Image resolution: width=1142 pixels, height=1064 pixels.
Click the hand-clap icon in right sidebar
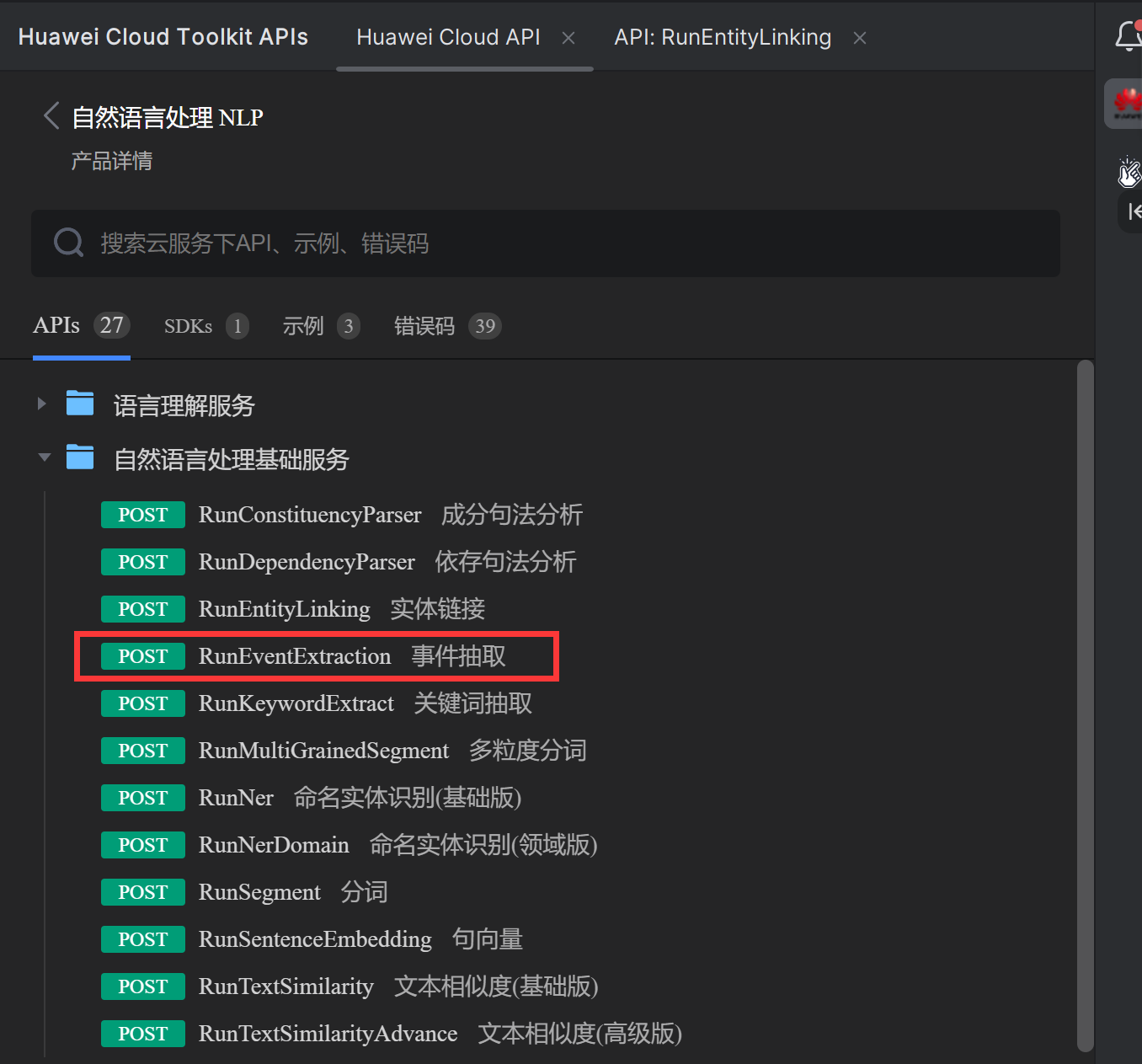pyautogui.click(x=1128, y=172)
